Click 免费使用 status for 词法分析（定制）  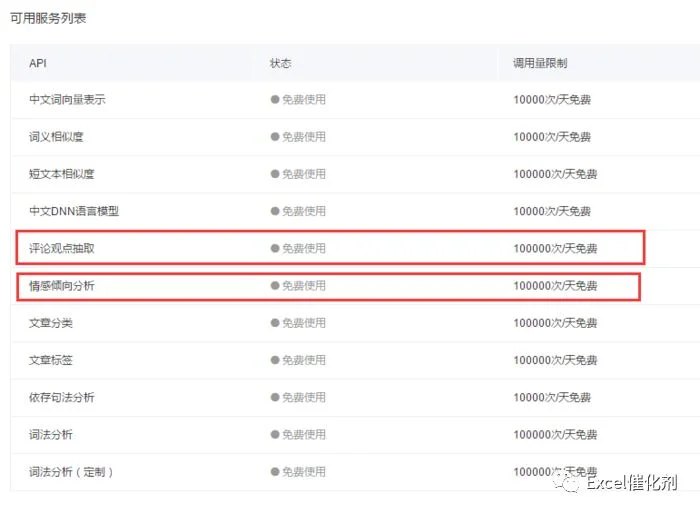(304, 472)
